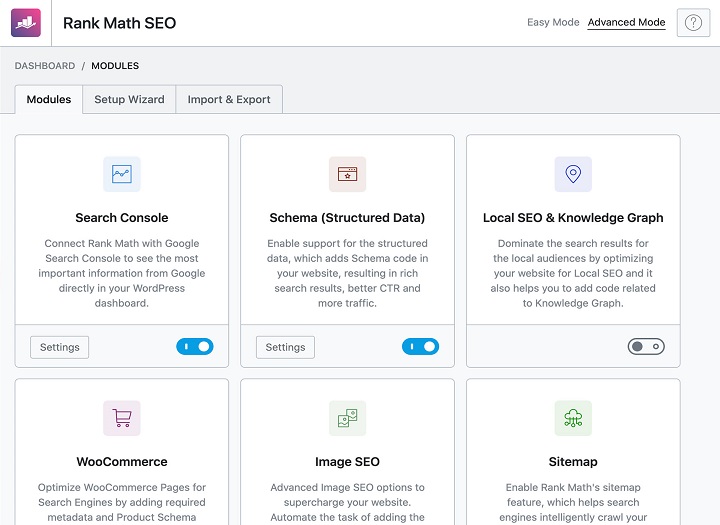Click the WooCommerce shopping cart icon
The image size is (720, 525).
coord(122,418)
